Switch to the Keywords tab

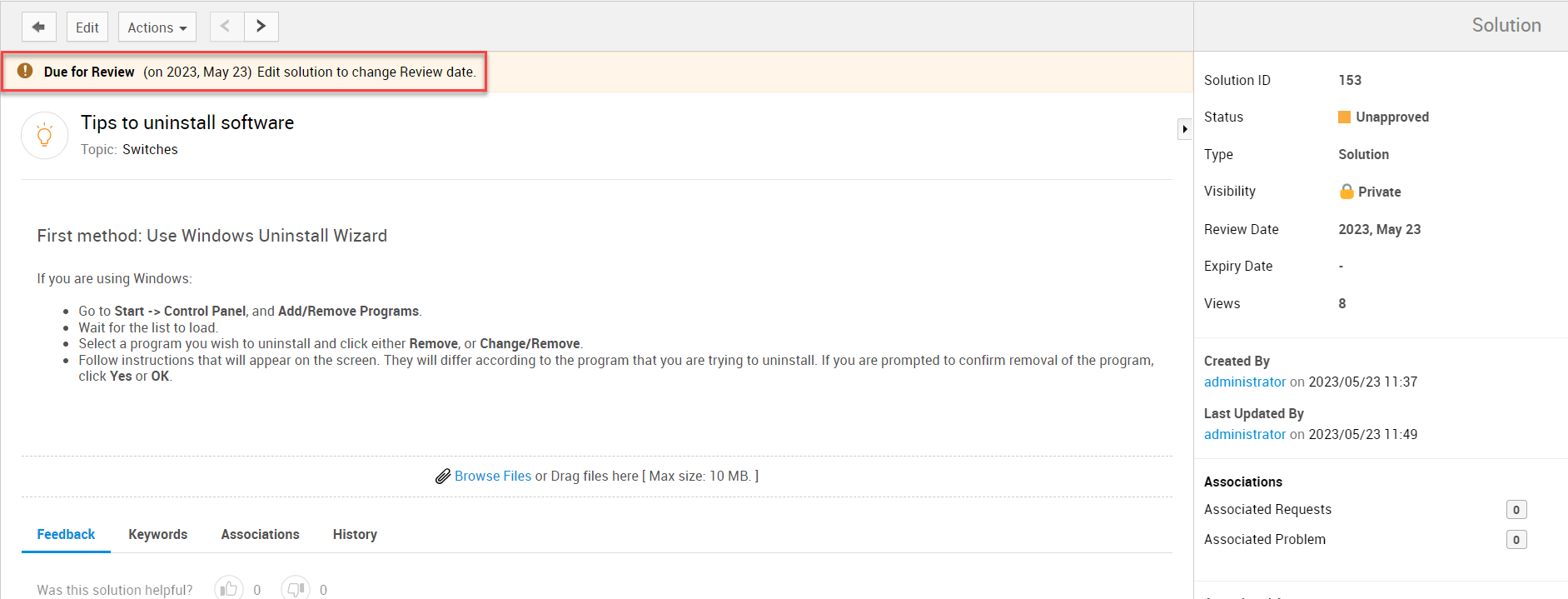pos(157,534)
